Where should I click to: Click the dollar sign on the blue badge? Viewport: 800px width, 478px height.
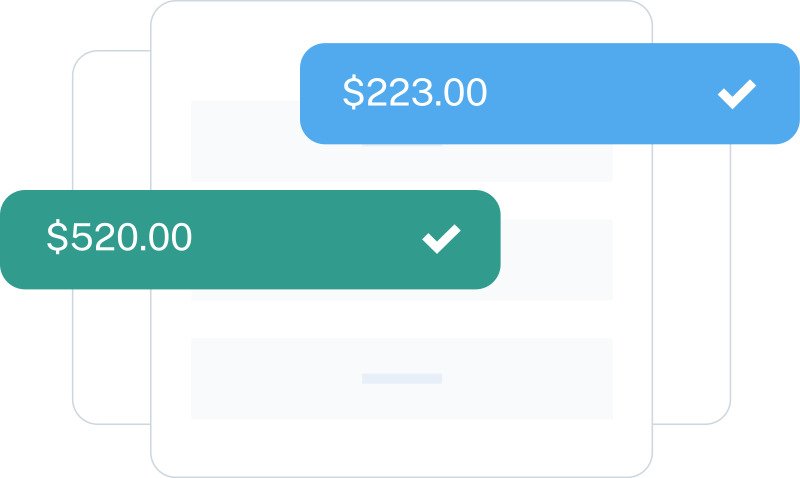pos(352,94)
